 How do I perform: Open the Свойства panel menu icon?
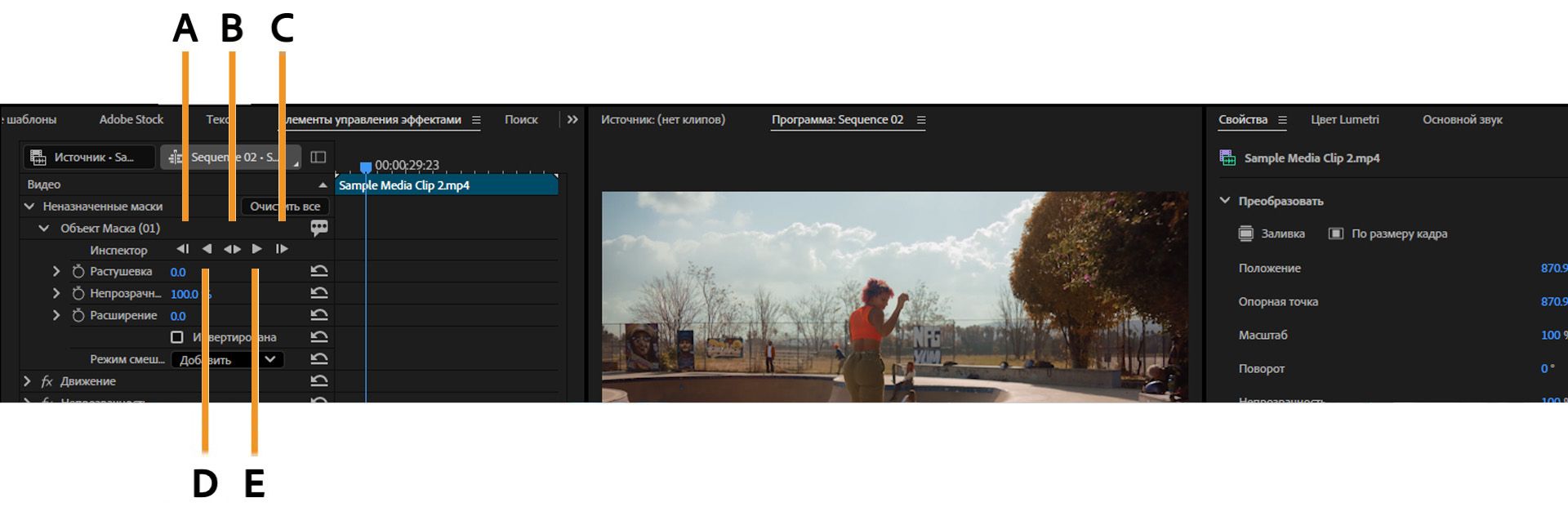[1282, 120]
